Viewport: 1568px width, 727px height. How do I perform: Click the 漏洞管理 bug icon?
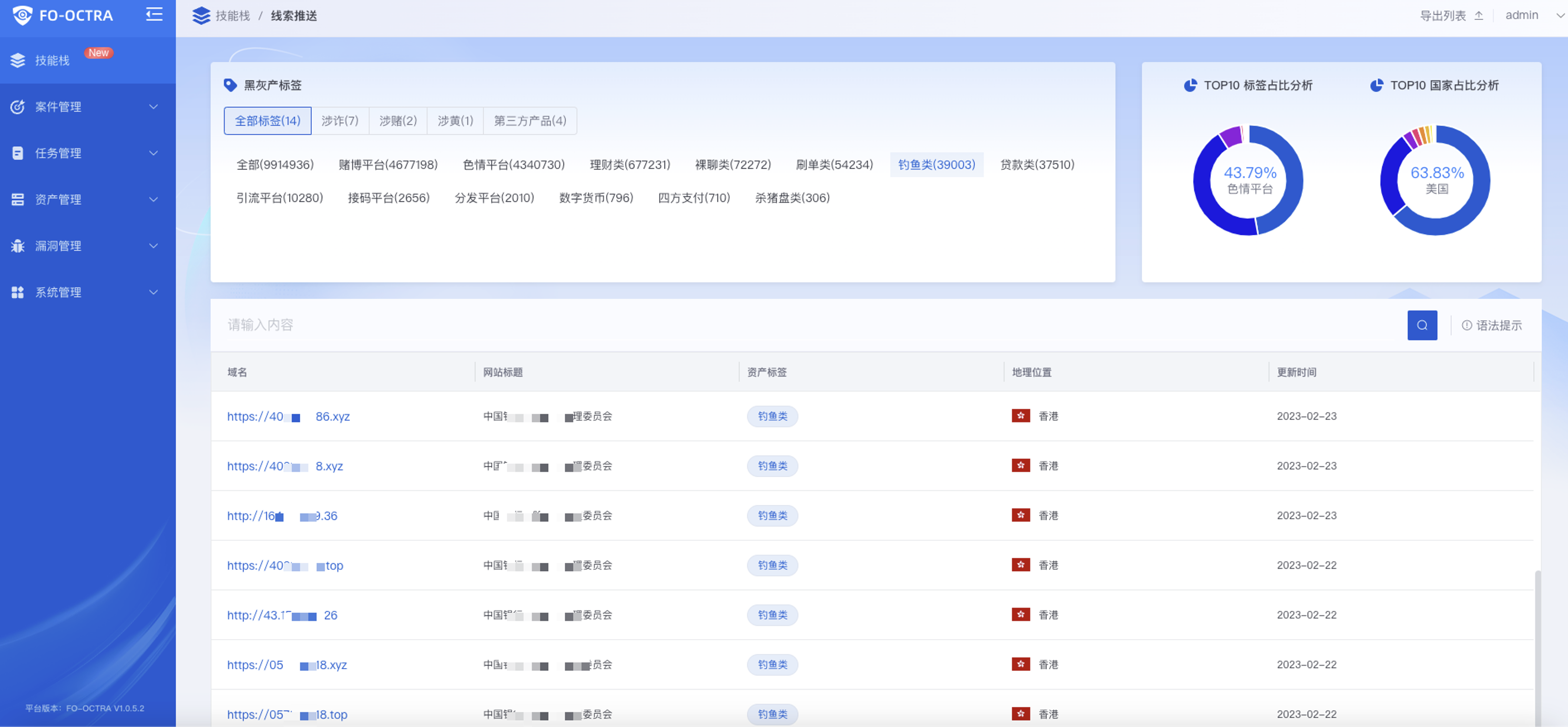18,246
